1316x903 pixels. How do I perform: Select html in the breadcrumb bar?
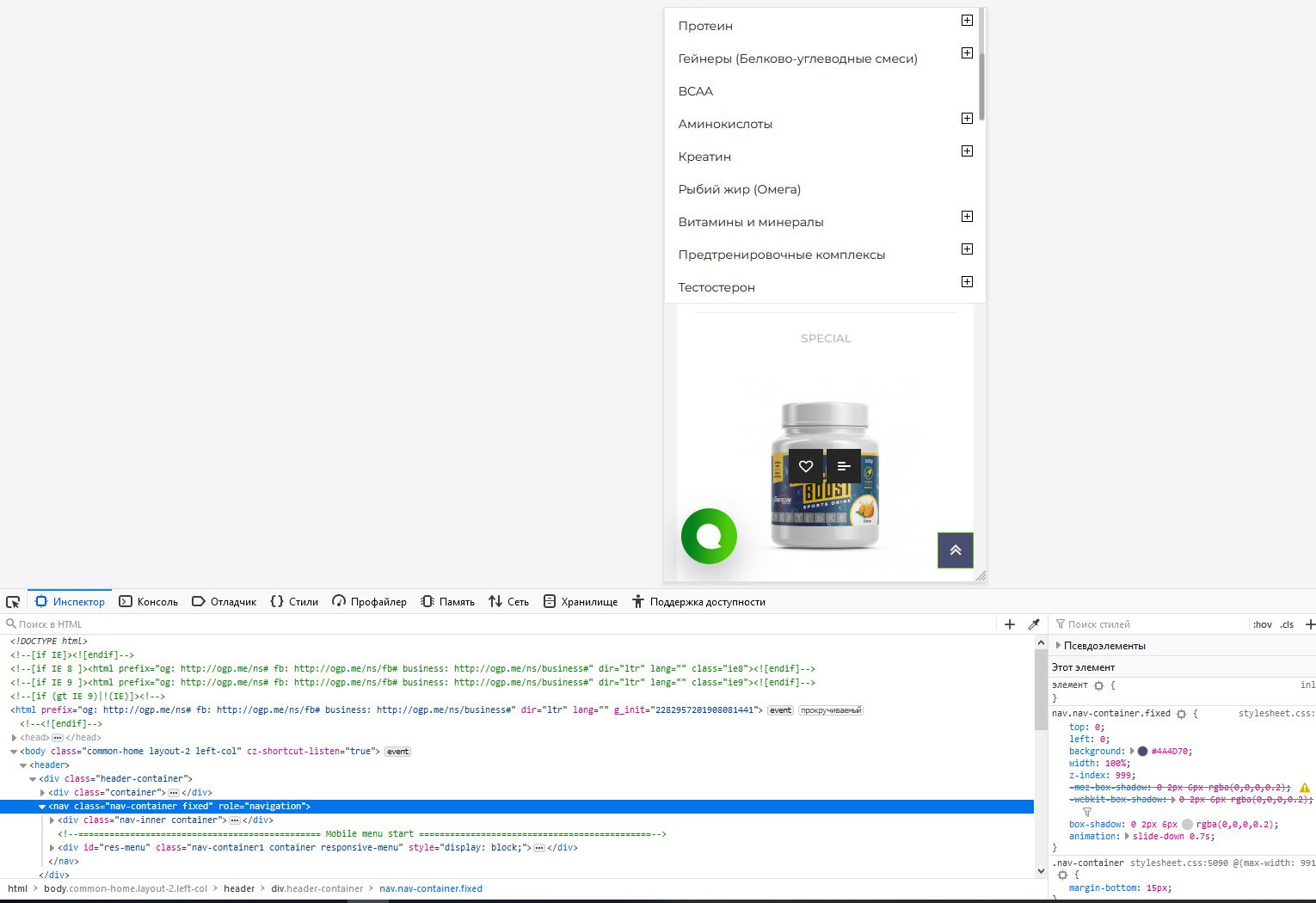(x=17, y=888)
